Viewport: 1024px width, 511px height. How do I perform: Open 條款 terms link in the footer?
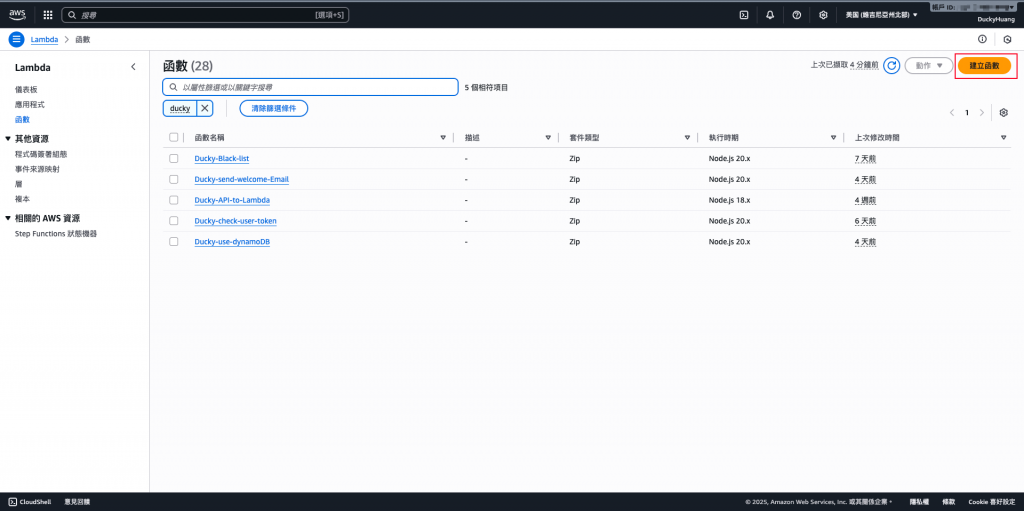(949, 502)
